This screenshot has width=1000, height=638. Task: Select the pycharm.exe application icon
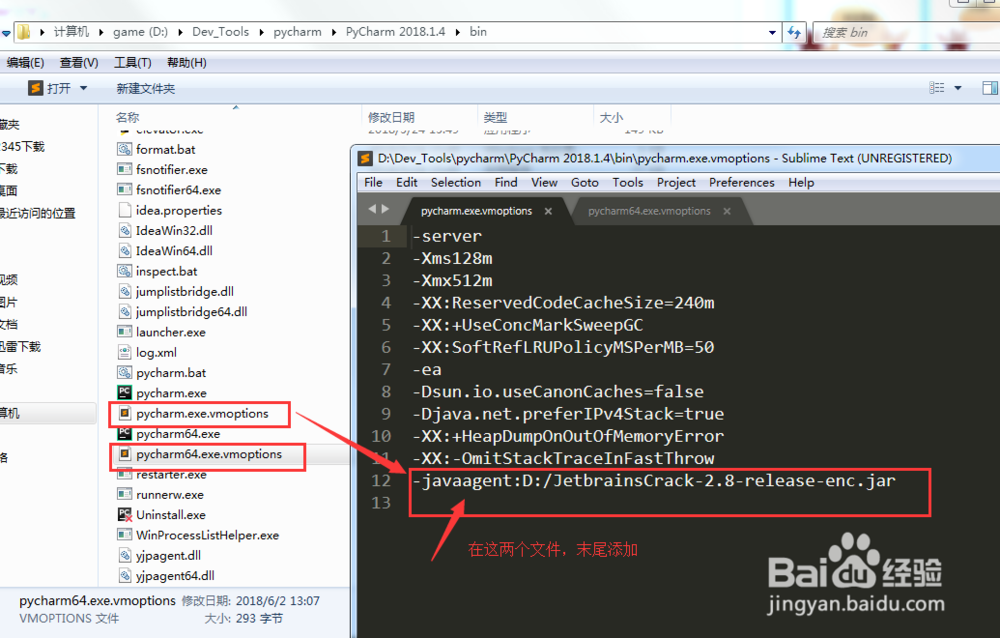124,393
